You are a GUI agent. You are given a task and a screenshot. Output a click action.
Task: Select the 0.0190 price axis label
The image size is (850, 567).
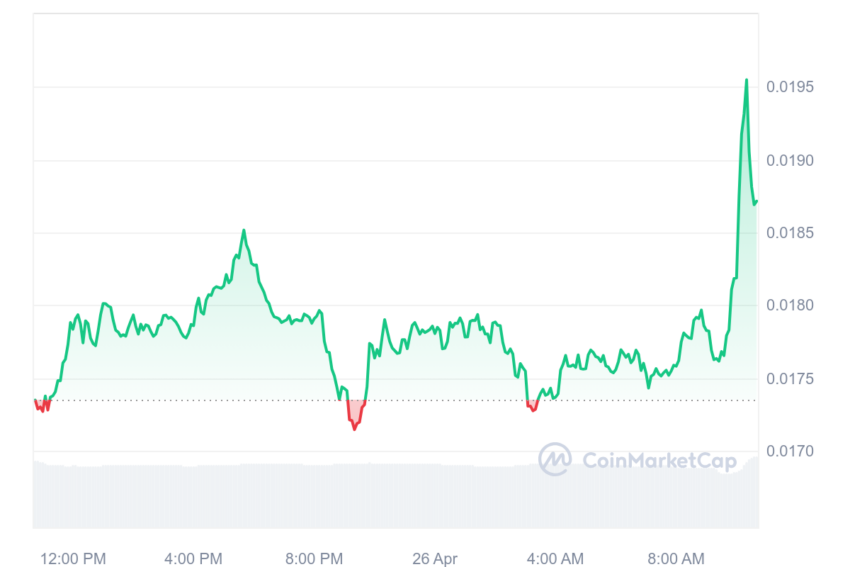click(x=790, y=160)
